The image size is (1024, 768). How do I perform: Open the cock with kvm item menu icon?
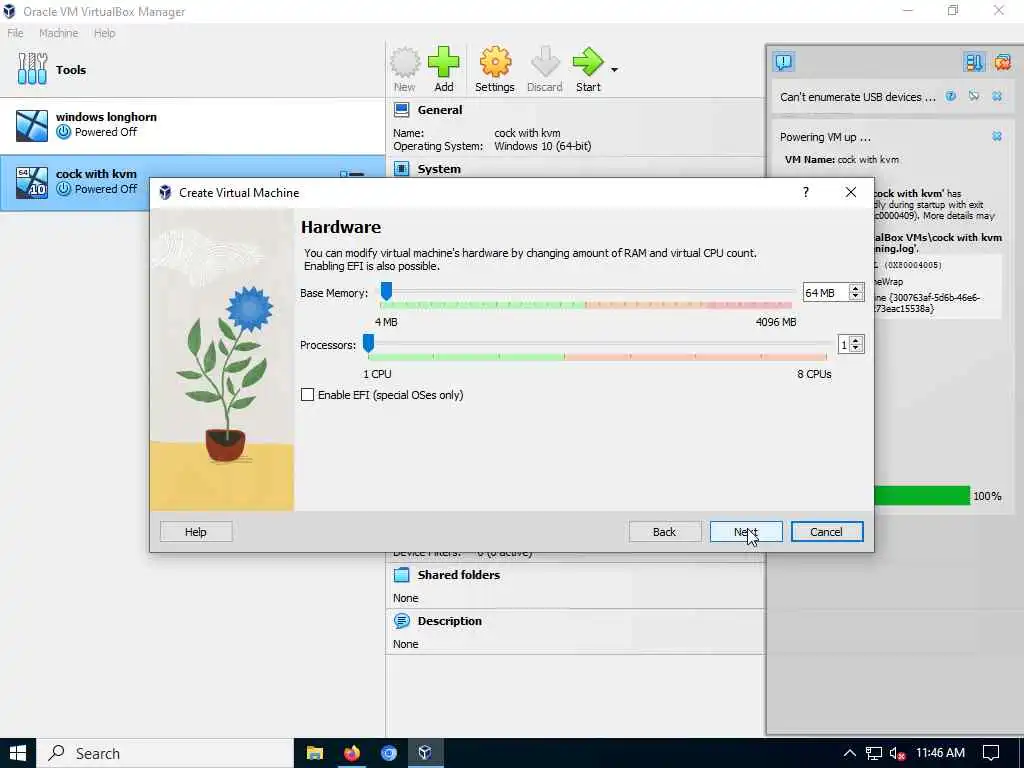pyautogui.click(x=352, y=174)
